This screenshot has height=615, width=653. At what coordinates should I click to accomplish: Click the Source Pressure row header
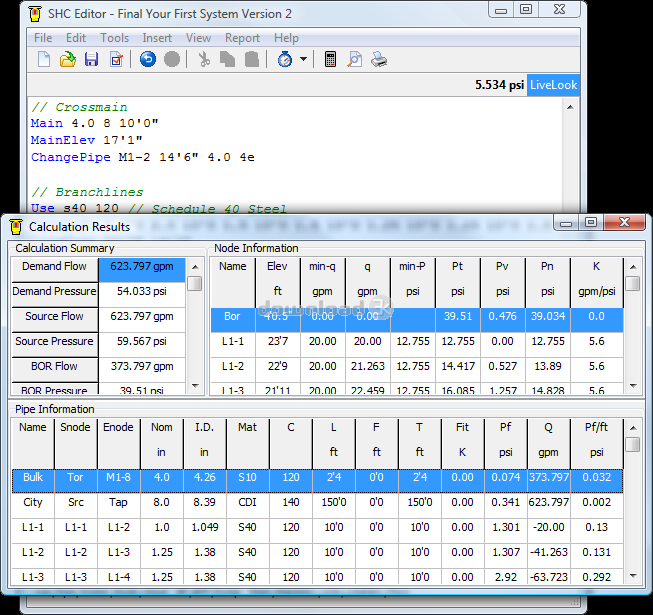[55, 345]
